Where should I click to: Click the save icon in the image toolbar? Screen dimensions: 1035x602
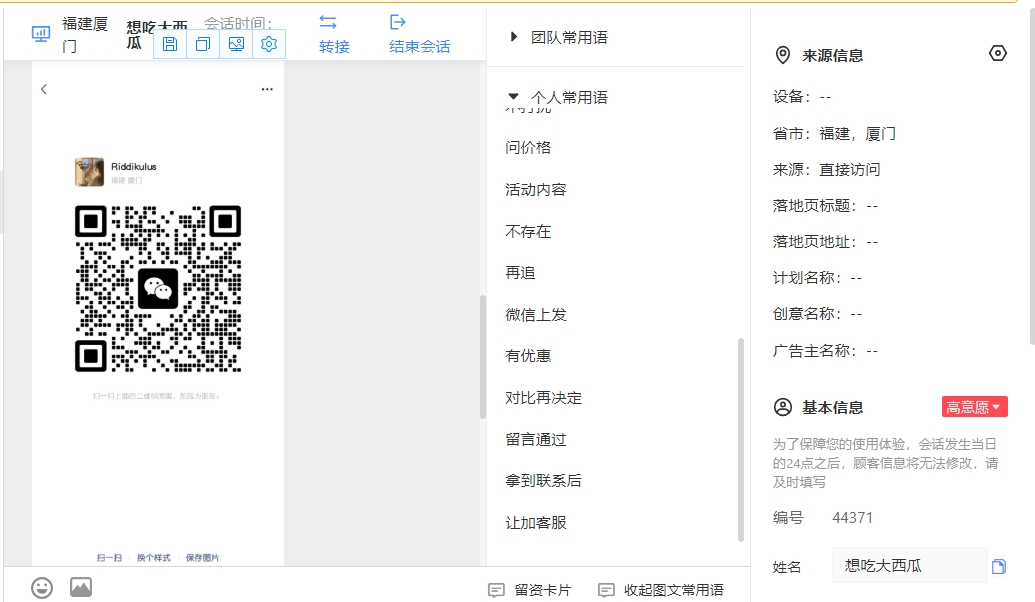click(170, 44)
